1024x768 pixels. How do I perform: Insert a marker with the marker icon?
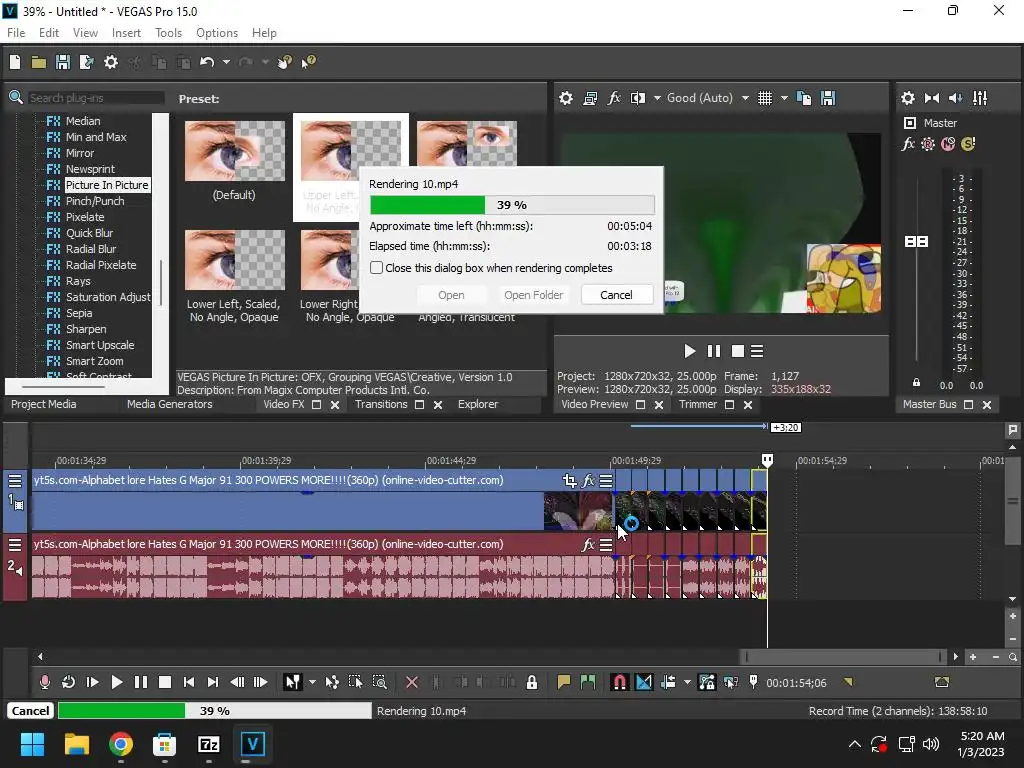564,682
